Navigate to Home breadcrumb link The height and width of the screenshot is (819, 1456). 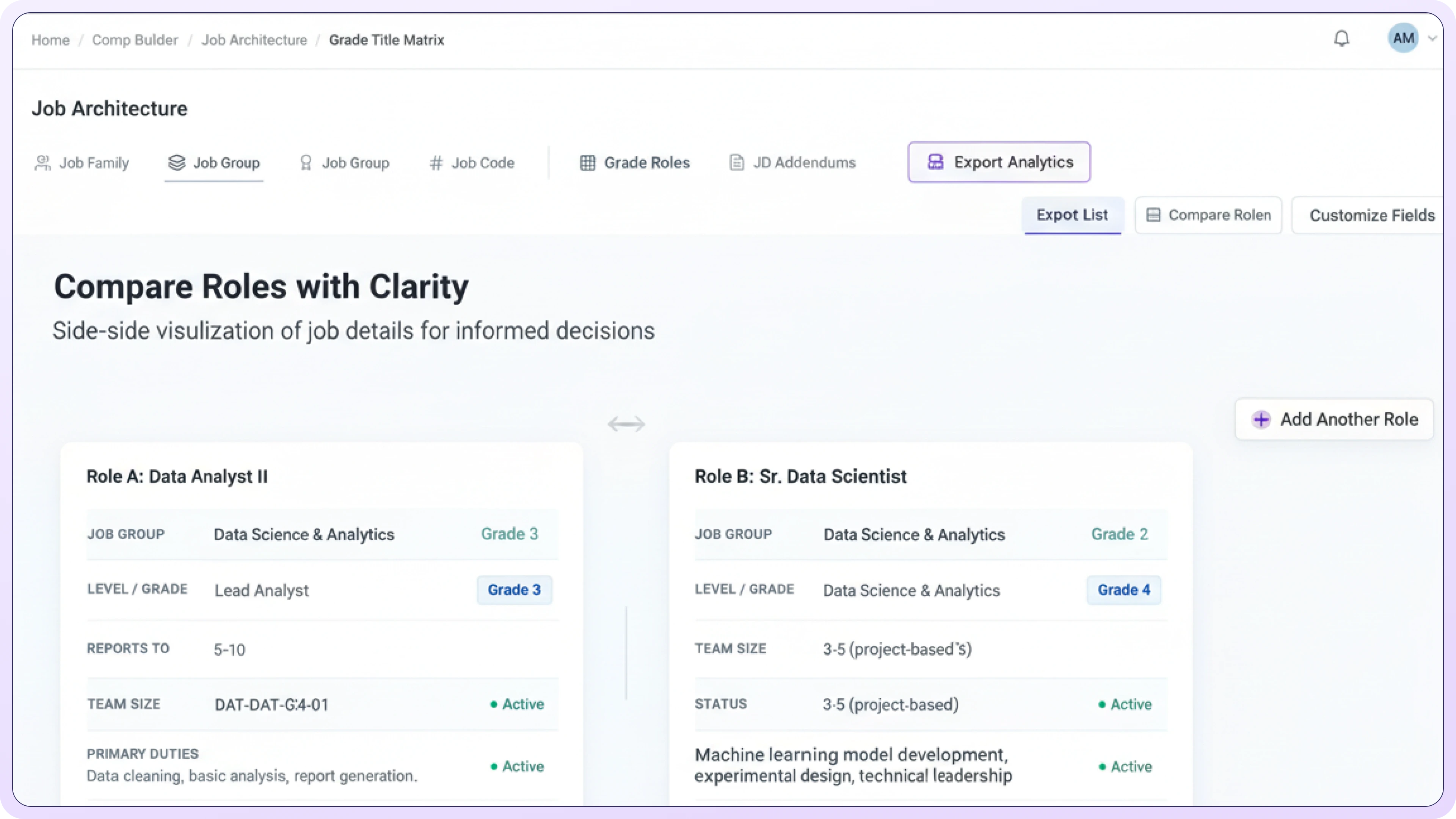[x=50, y=40]
